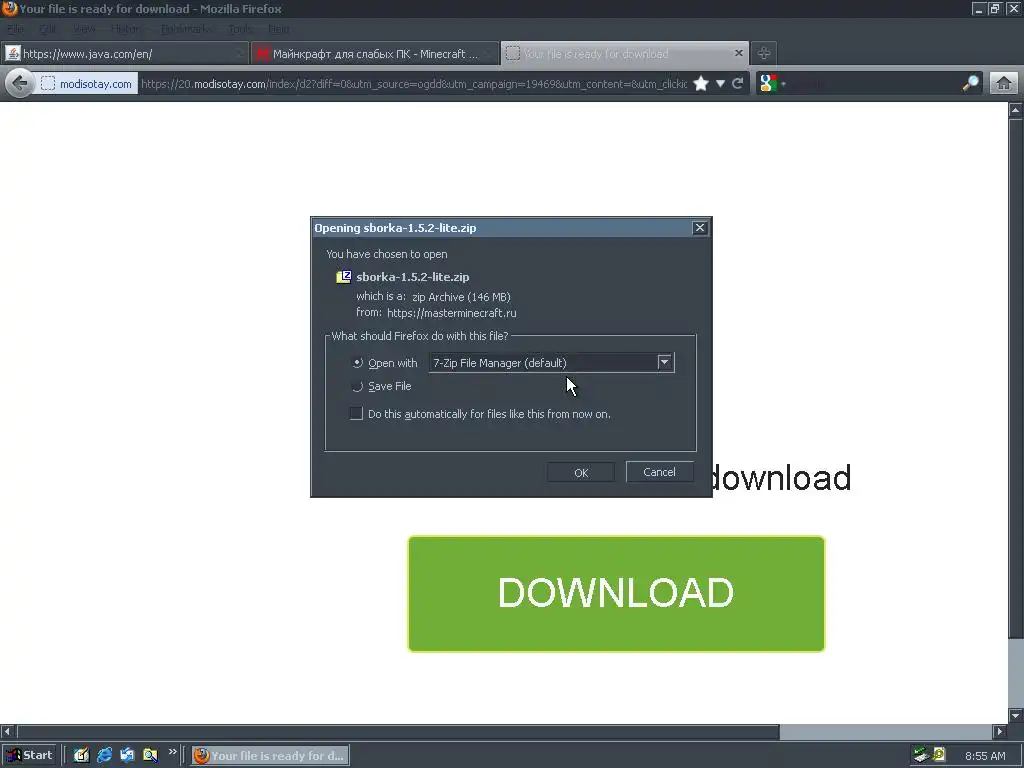Go to the Firefox home page

pos(1004,84)
